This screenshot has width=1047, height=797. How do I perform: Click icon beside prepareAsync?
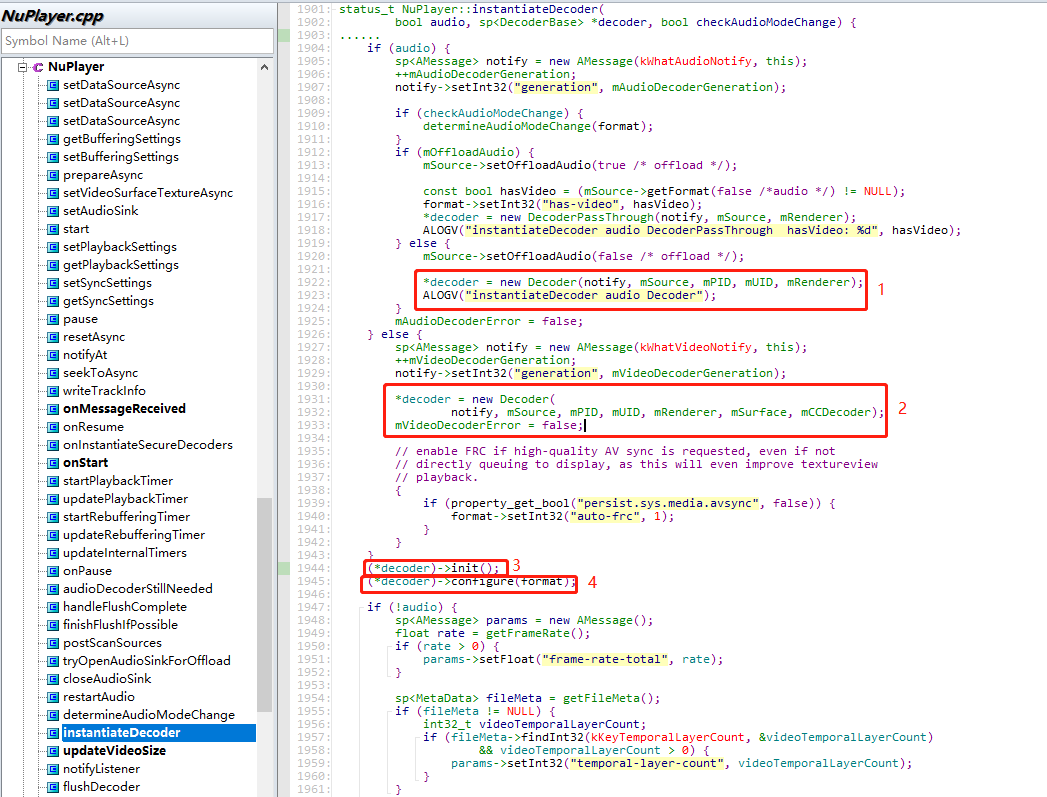click(x=53, y=175)
